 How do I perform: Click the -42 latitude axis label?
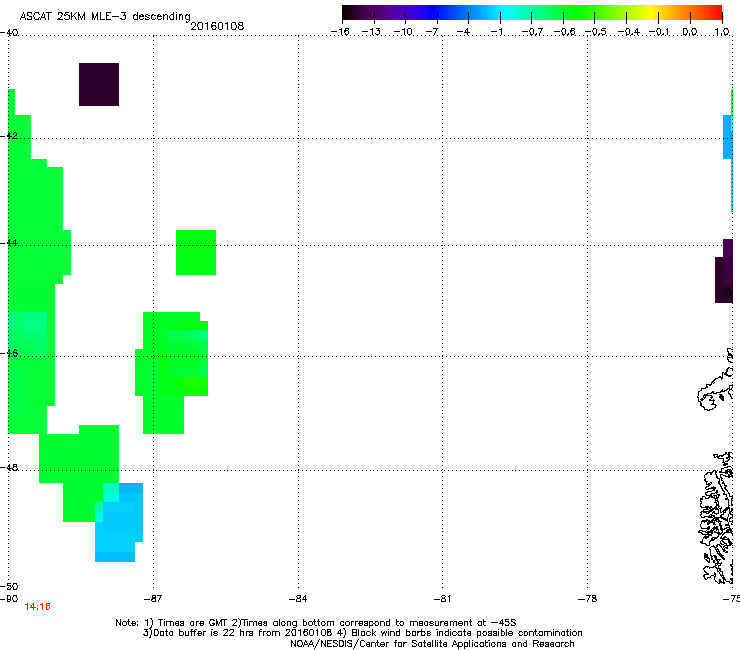[9, 135]
